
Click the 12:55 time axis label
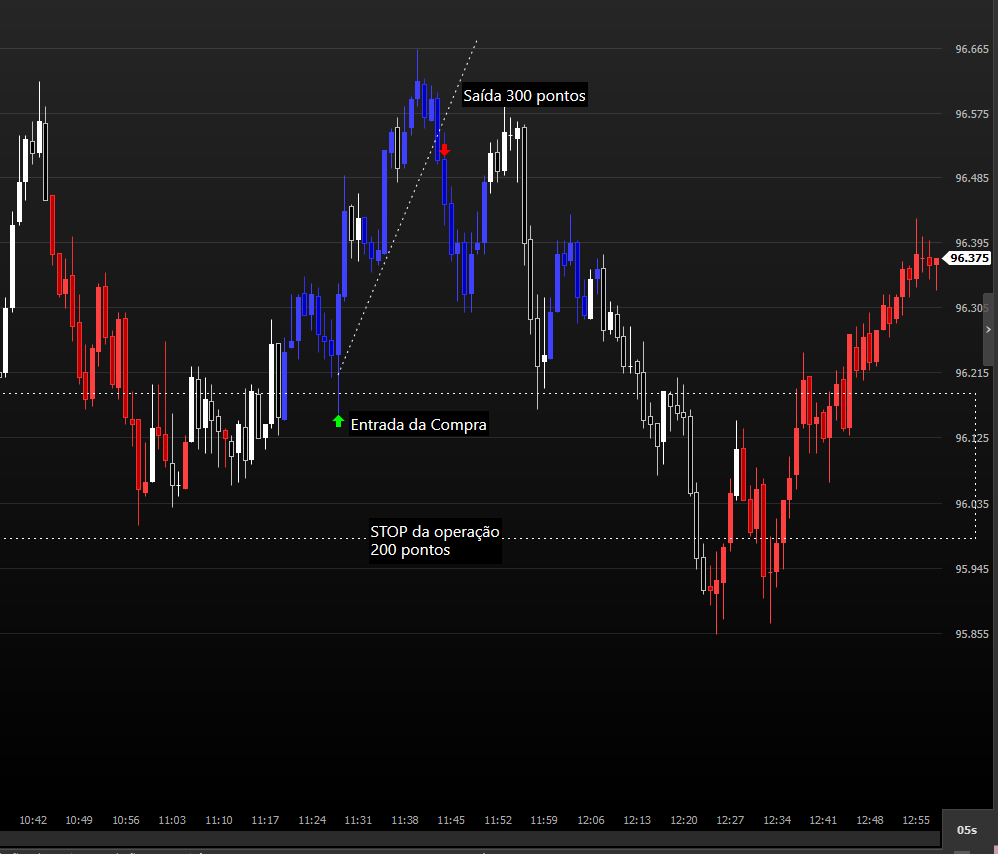(x=916, y=820)
